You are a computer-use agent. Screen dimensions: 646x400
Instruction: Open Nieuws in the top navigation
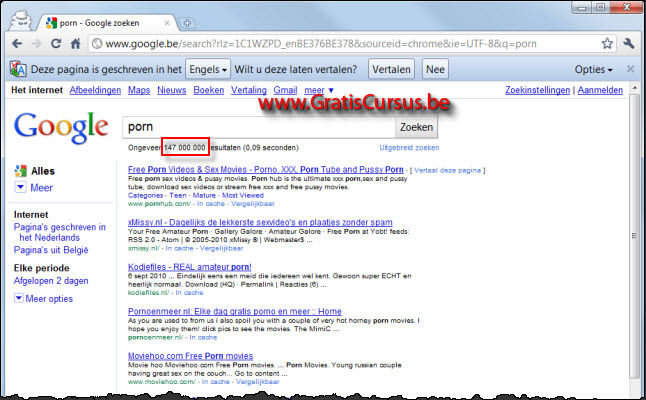171,90
